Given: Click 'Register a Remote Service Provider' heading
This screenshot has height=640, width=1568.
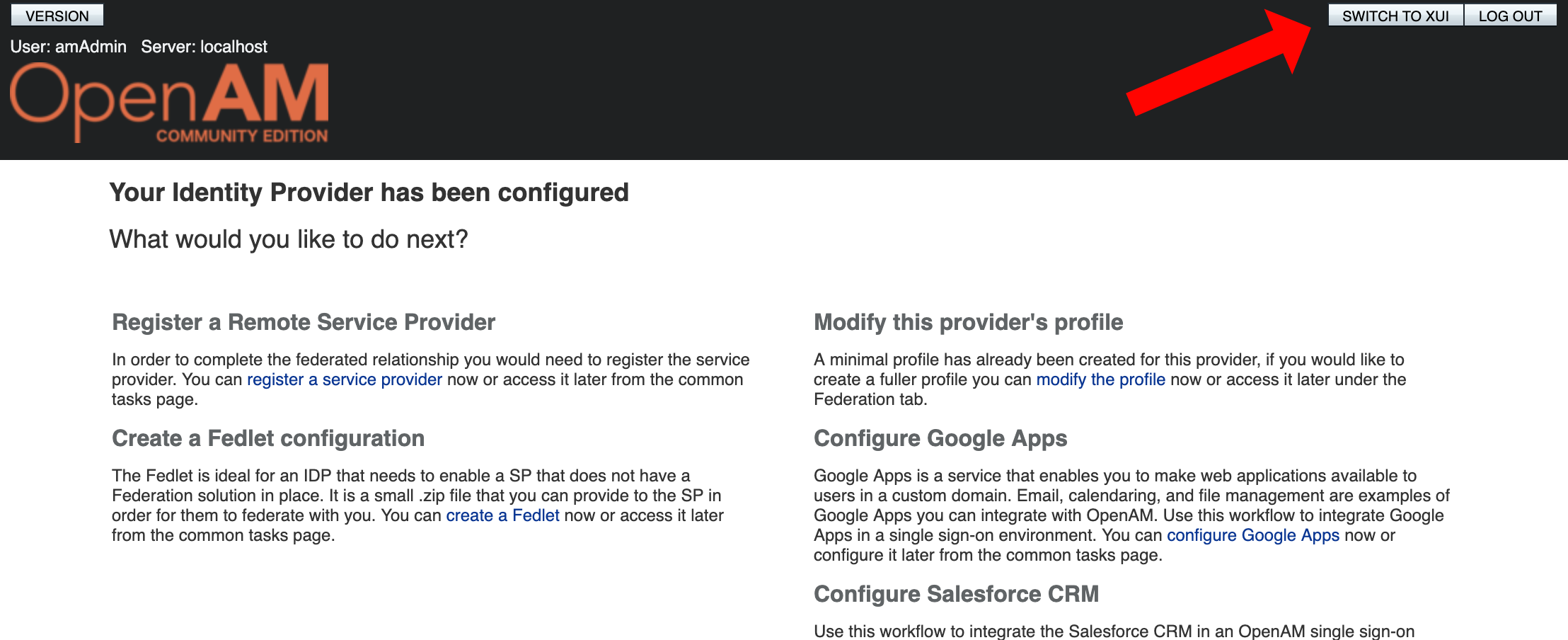Looking at the screenshot, I should pos(304,322).
